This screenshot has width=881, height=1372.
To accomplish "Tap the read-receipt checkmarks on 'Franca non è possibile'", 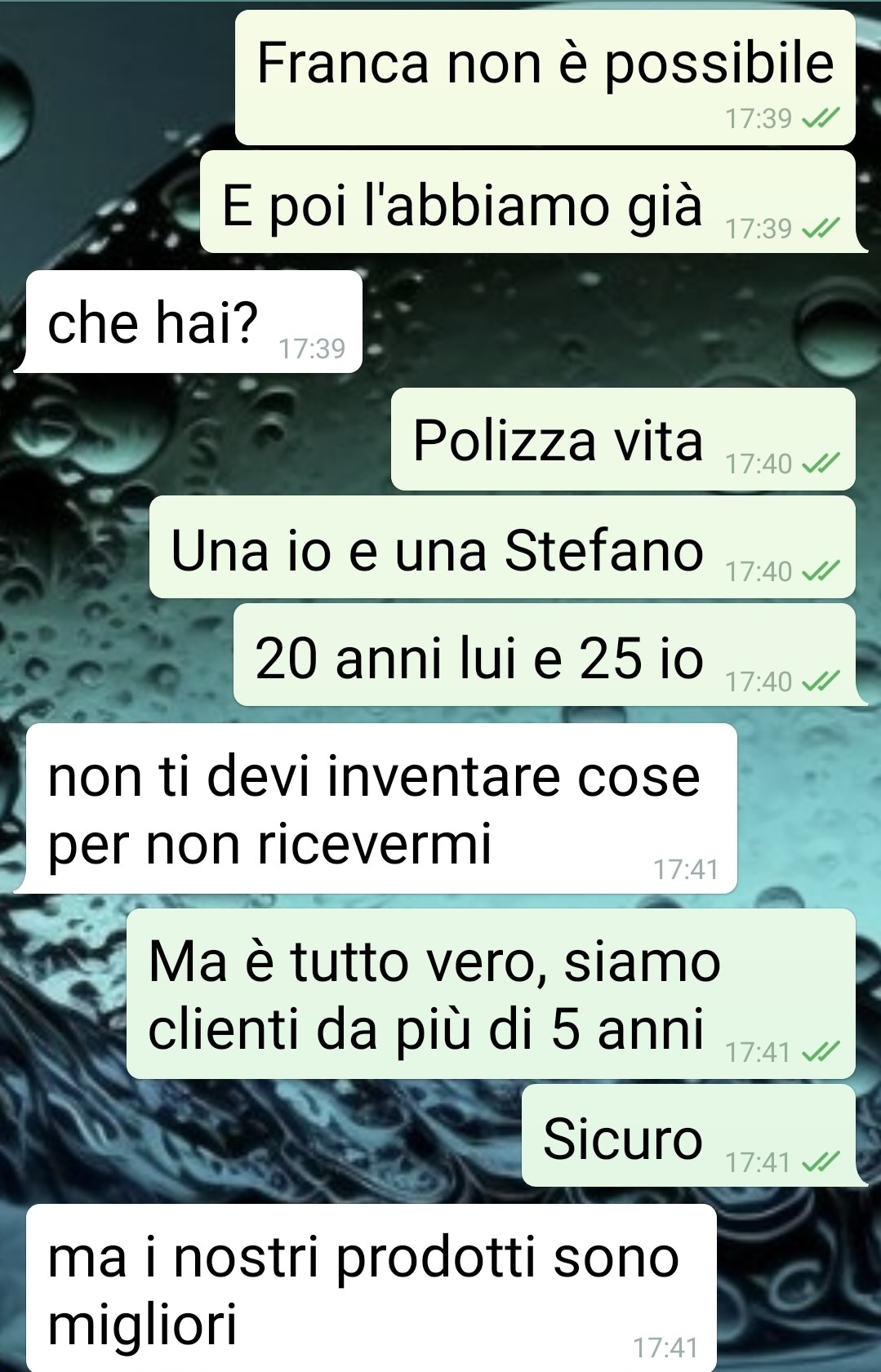I will click(x=821, y=120).
